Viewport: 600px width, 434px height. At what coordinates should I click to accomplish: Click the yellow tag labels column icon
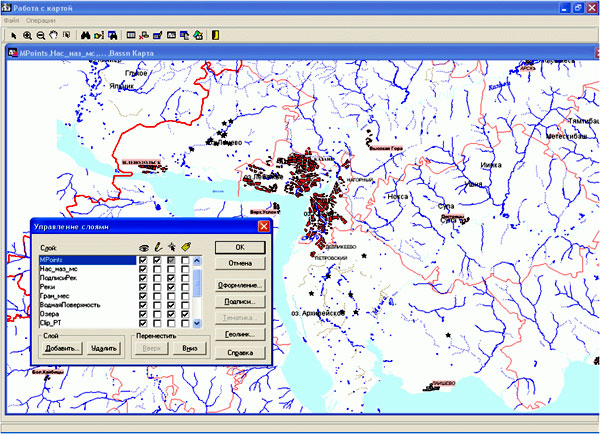[x=186, y=247]
